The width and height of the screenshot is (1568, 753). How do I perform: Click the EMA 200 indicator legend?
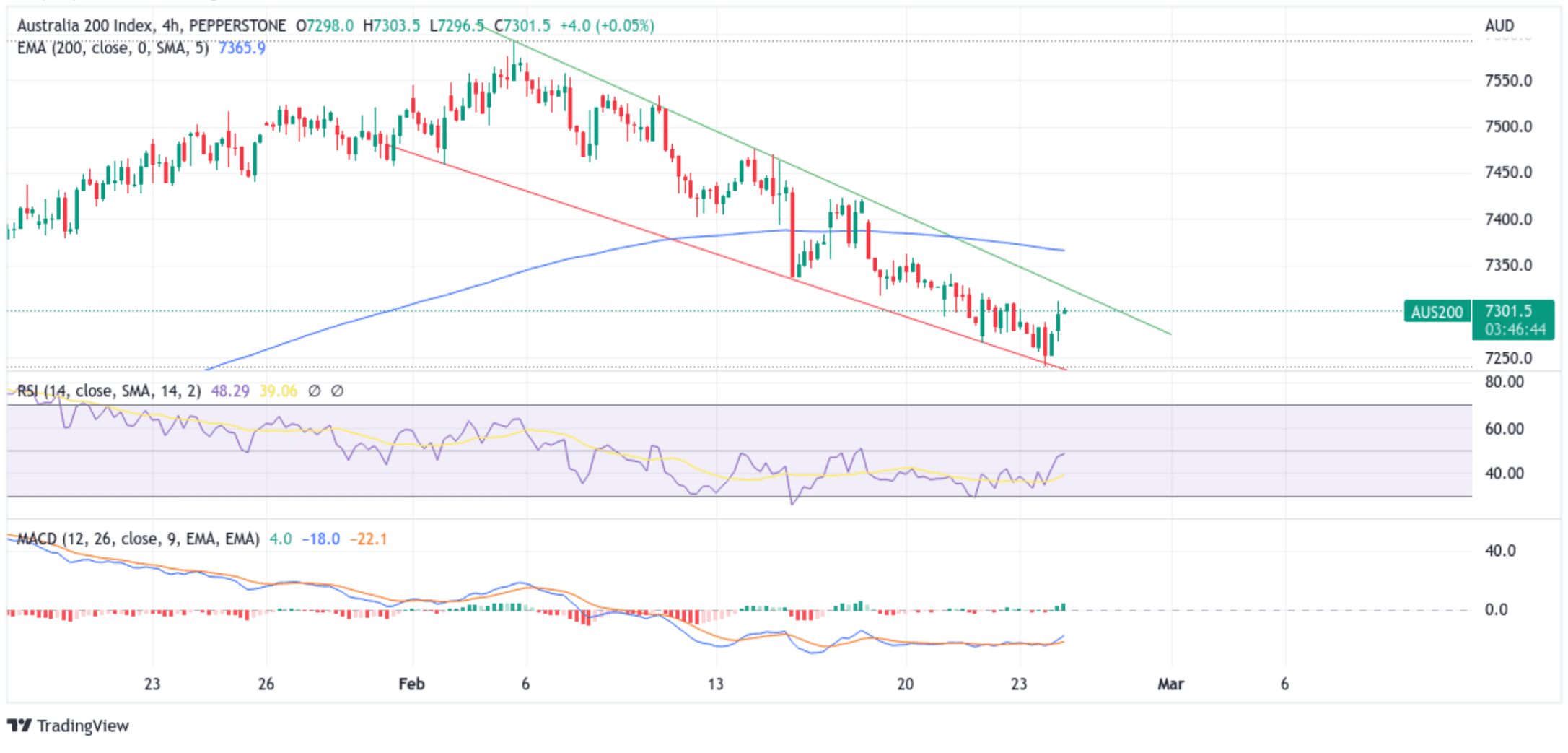113,48
